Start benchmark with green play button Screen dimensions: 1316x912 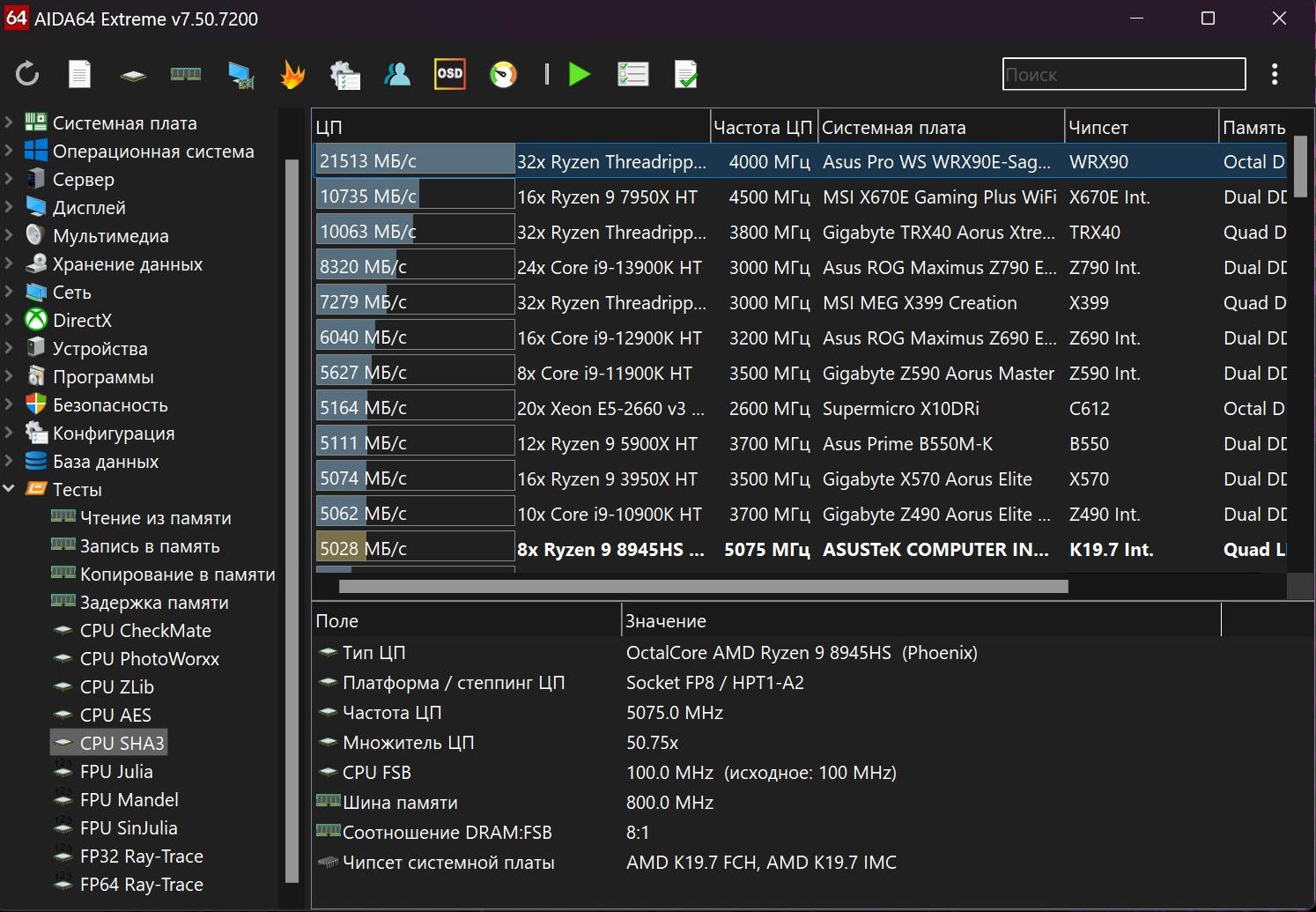(580, 74)
